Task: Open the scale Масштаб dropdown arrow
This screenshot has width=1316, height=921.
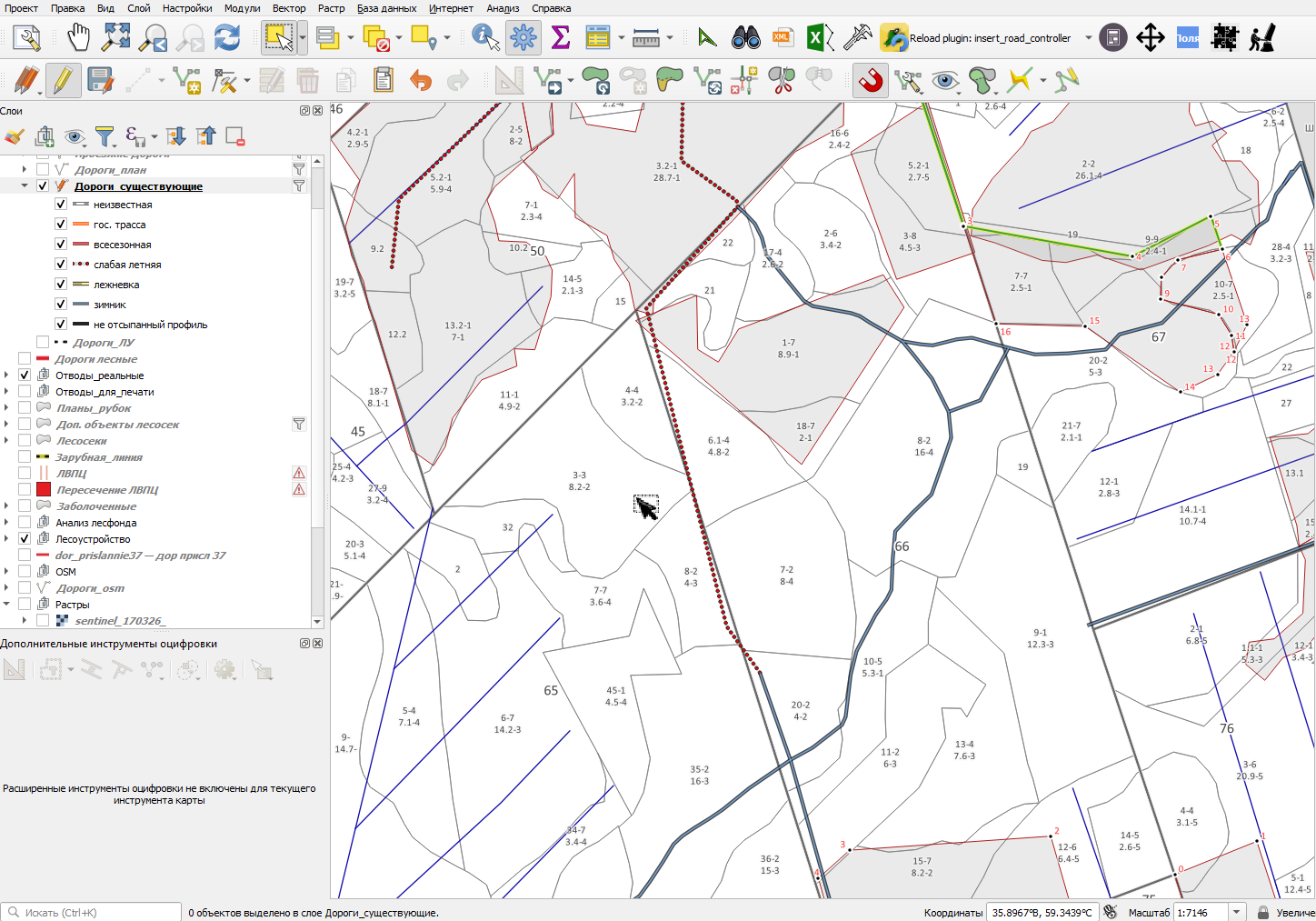Action: 1236,912
